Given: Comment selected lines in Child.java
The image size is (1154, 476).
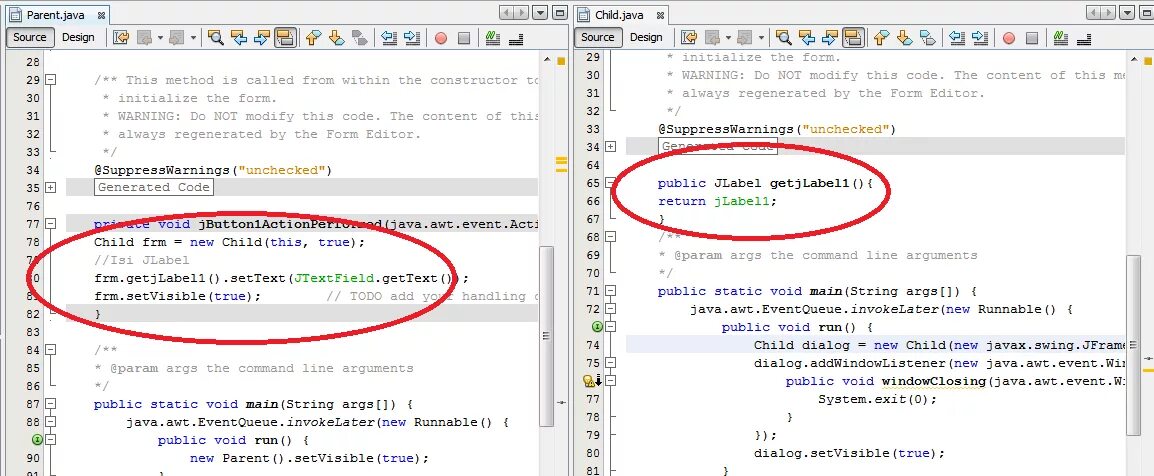Looking at the screenshot, I should click(1061, 38).
